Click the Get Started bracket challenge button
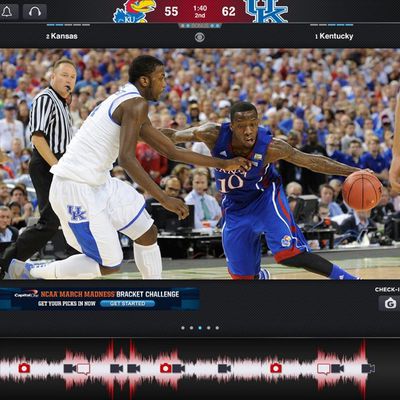400x400 pixels. pos(128,304)
